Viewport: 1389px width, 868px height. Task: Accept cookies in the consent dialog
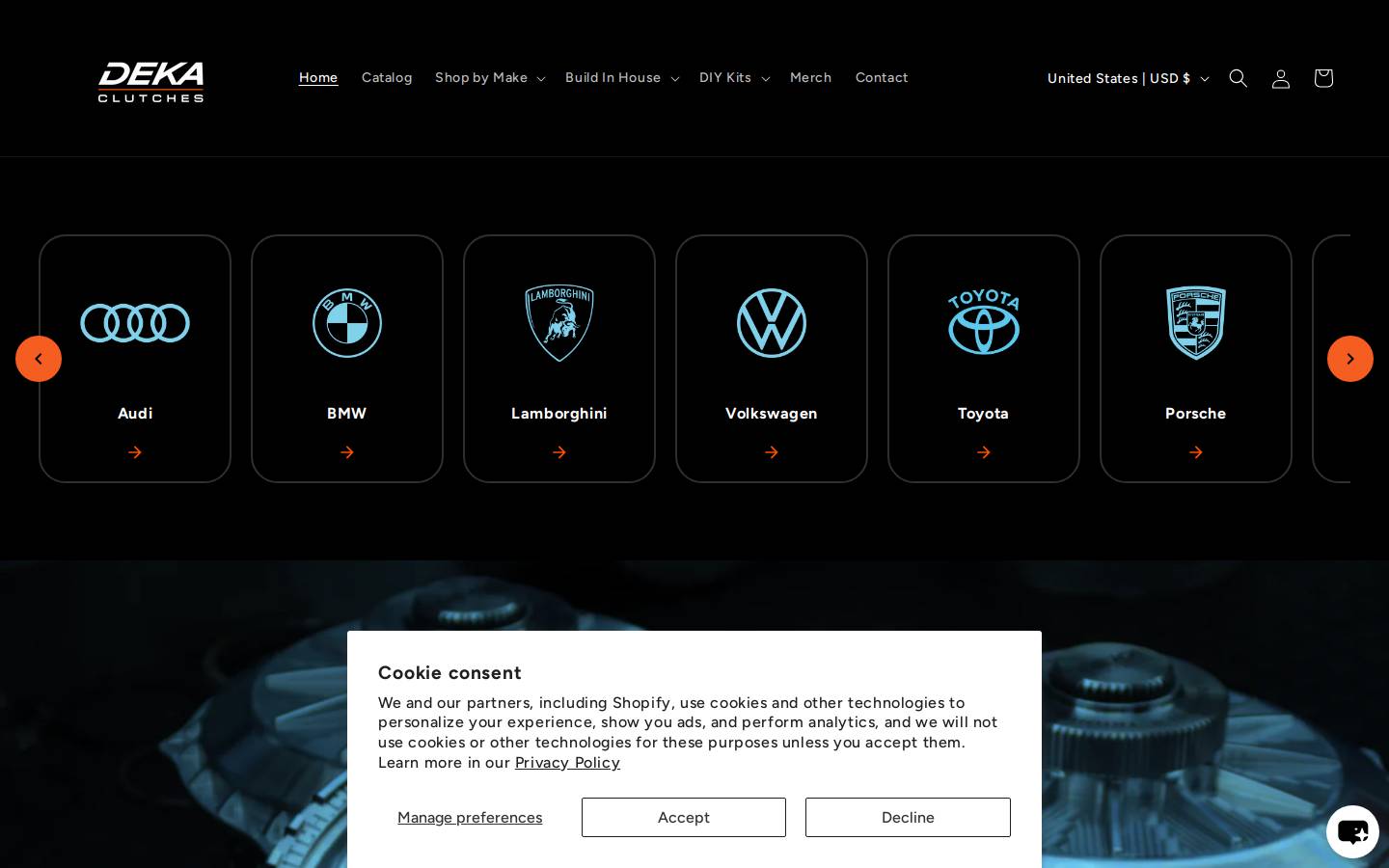coord(684,817)
